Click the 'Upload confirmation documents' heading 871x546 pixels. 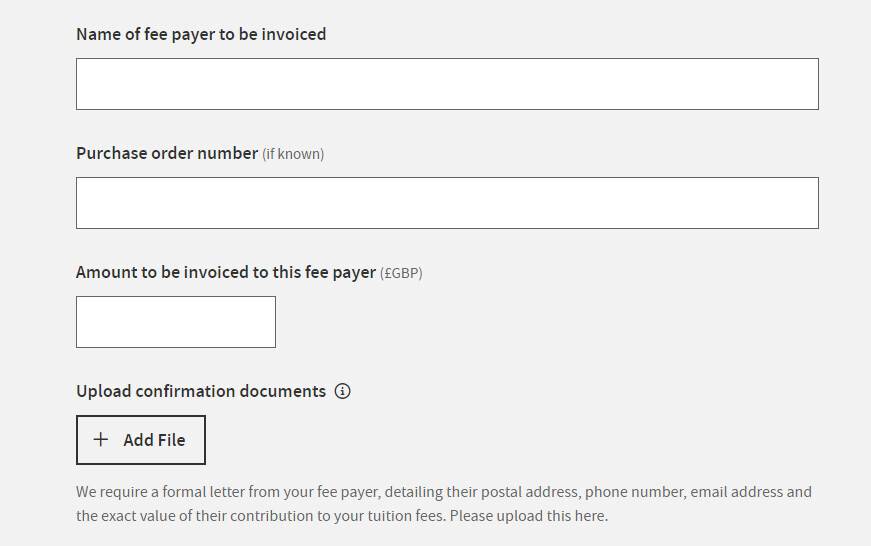[201, 391]
